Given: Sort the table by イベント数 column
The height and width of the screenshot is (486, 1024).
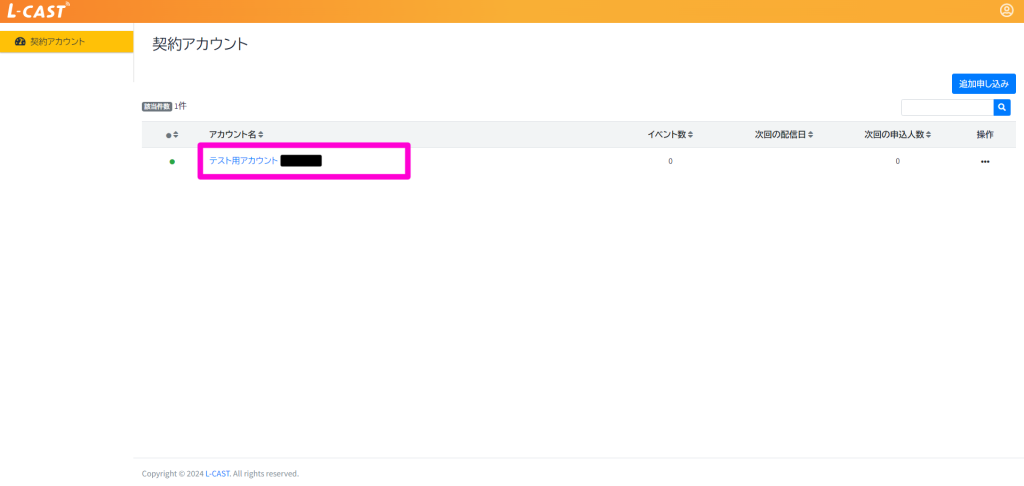Looking at the screenshot, I should (x=670, y=135).
